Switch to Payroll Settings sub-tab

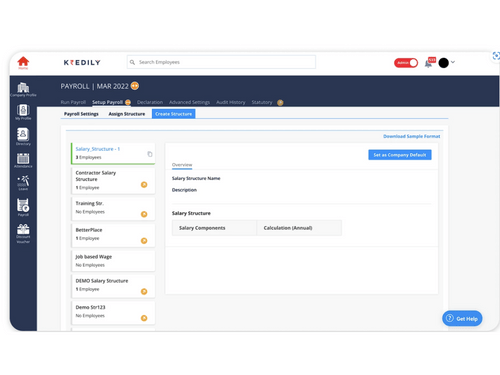81,114
